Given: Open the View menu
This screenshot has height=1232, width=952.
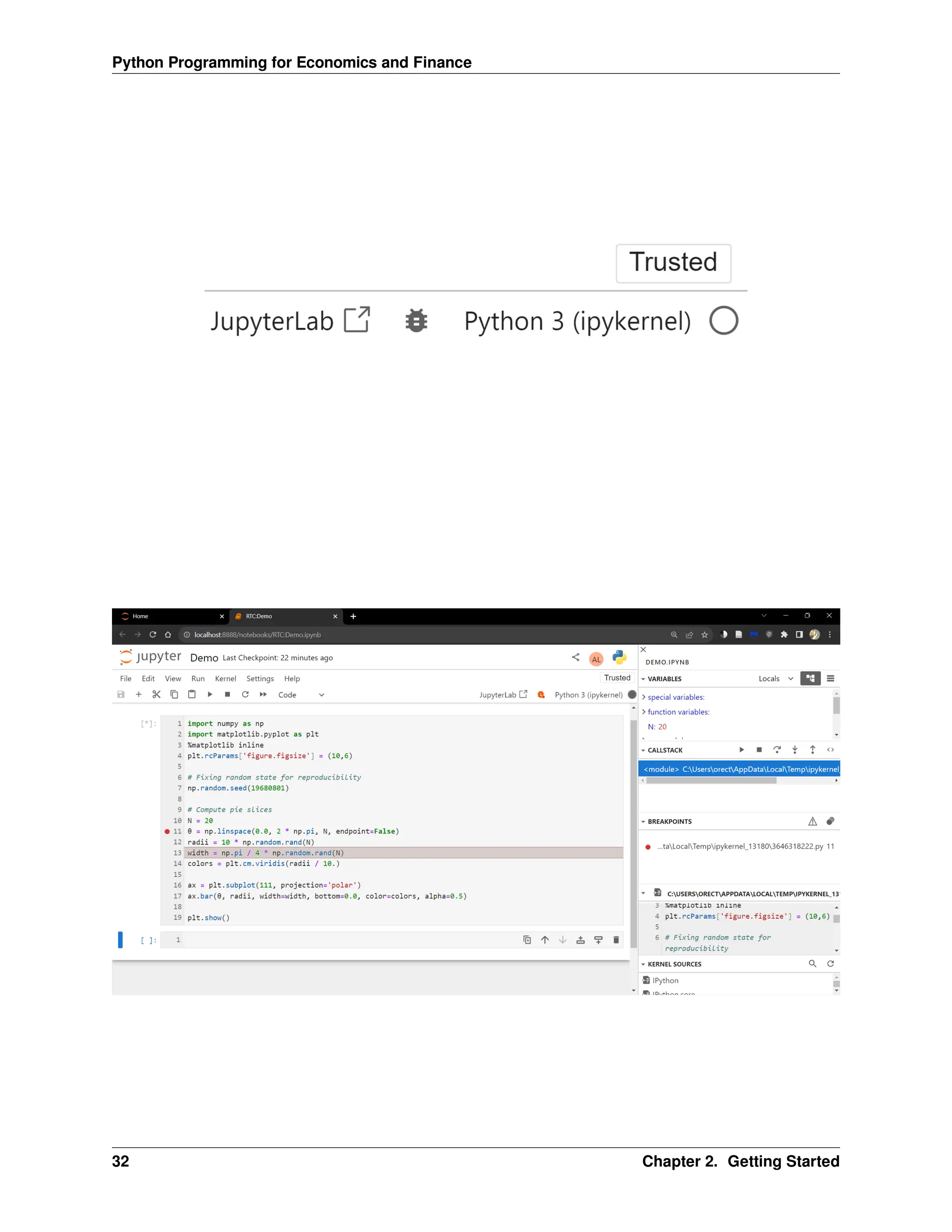Looking at the screenshot, I should coord(173,679).
